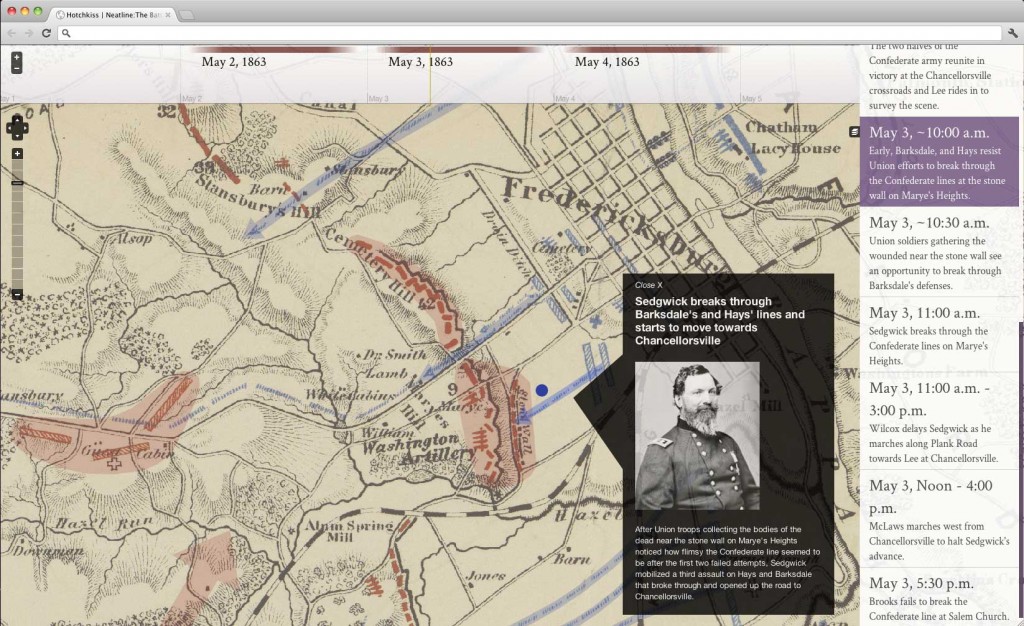Open a new browser tab
This screenshot has width=1024, height=626.
(x=186, y=14)
